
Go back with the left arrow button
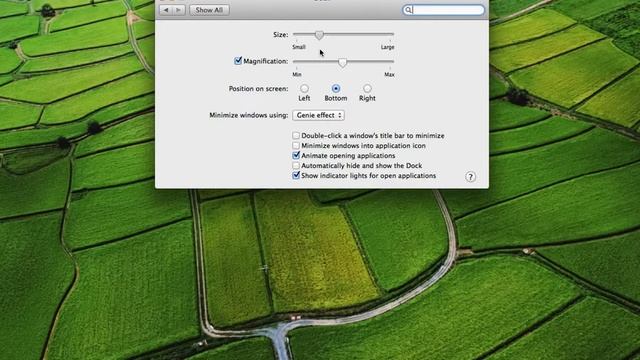click(166, 10)
